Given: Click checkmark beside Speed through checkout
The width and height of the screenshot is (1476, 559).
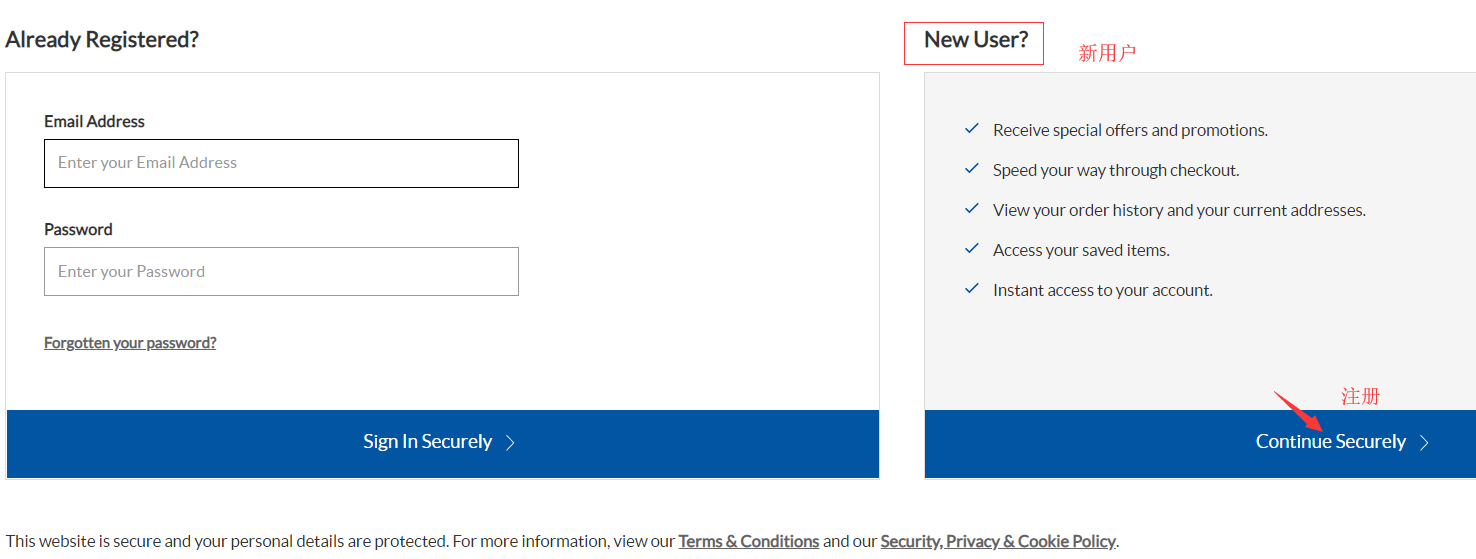Looking at the screenshot, I should pyautogui.click(x=971, y=169).
